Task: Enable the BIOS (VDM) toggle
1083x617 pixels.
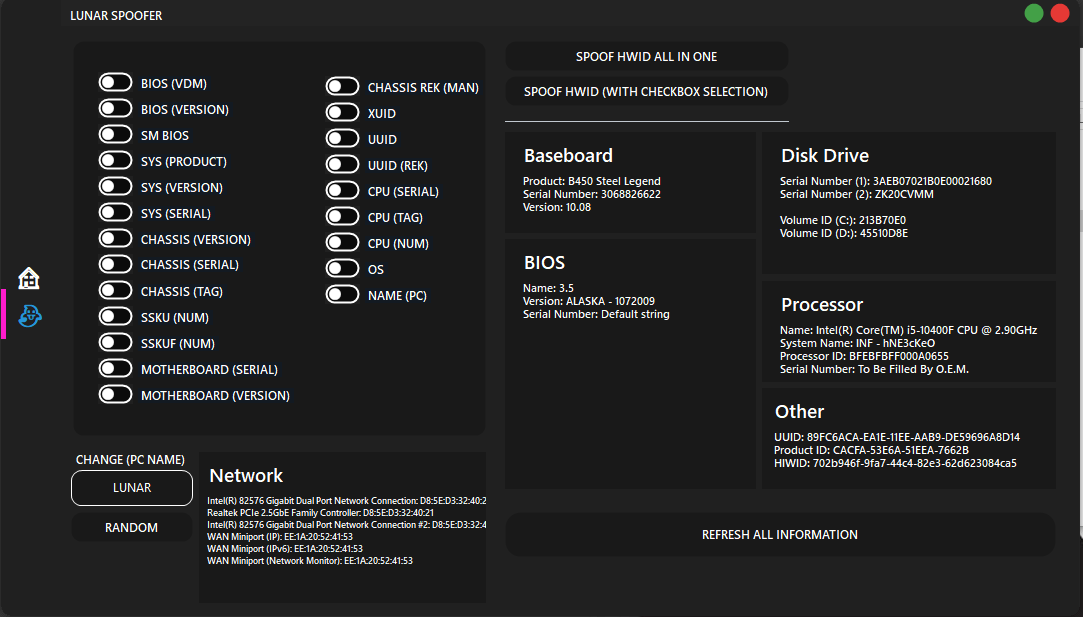Action: (x=115, y=82)
